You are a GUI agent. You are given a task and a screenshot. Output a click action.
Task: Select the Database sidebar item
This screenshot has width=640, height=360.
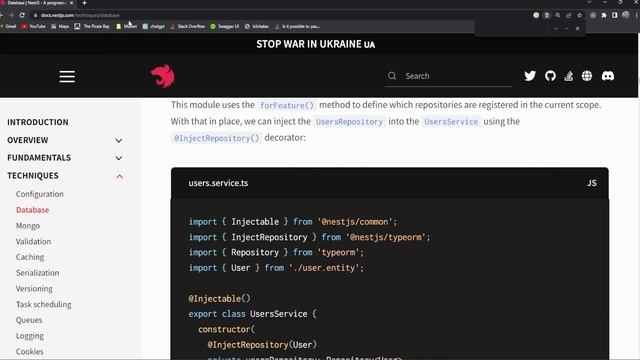pos(32,210)
